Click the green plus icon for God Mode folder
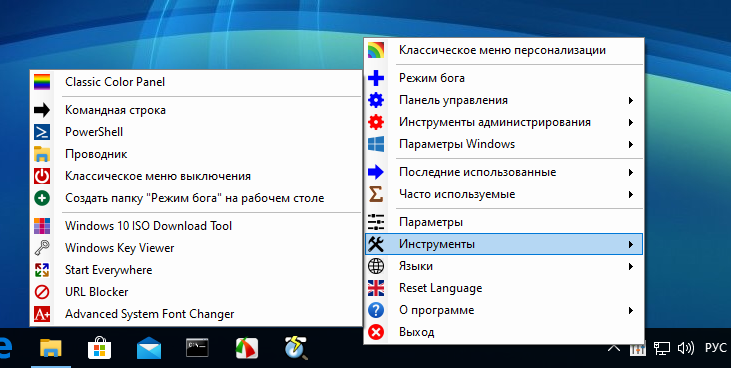The width and height of the screenshot is (731, 368). tap(42, 198)
